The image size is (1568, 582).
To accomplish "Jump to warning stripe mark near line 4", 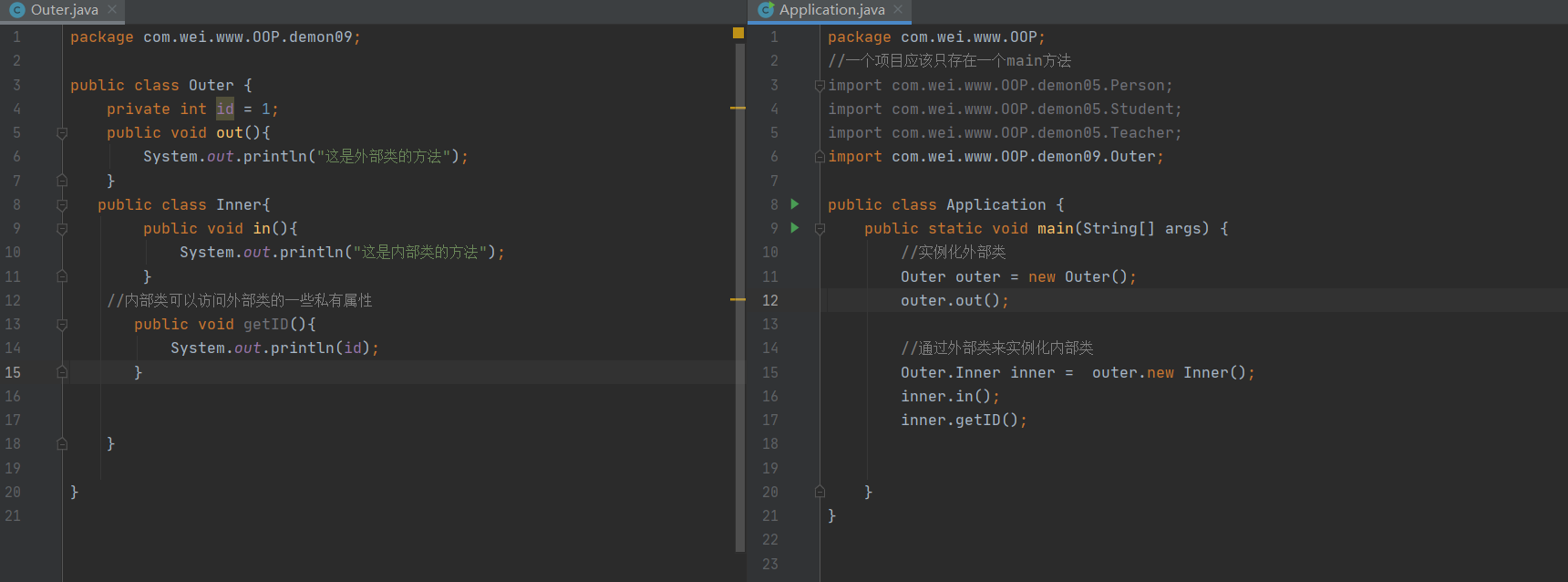I will [x=738, y=108].
